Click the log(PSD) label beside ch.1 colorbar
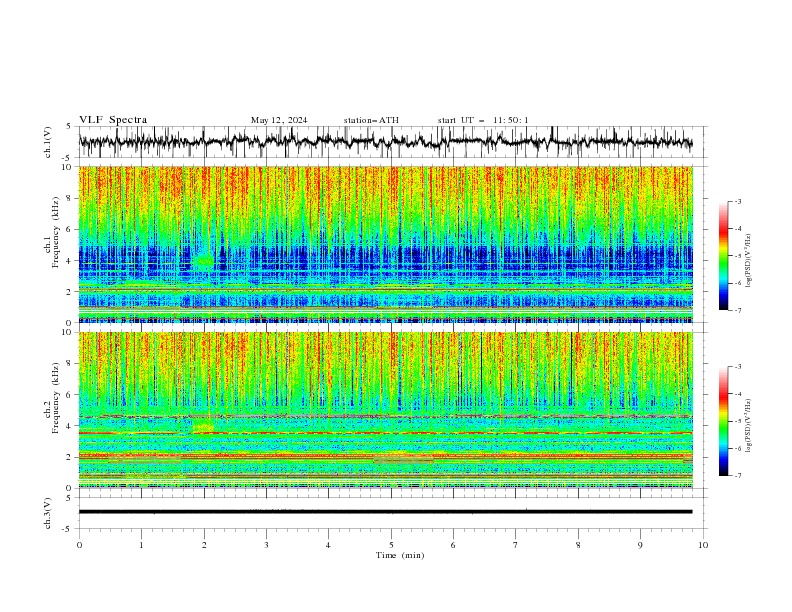Screen dimensions: 792x612 (x=749, y=261)
